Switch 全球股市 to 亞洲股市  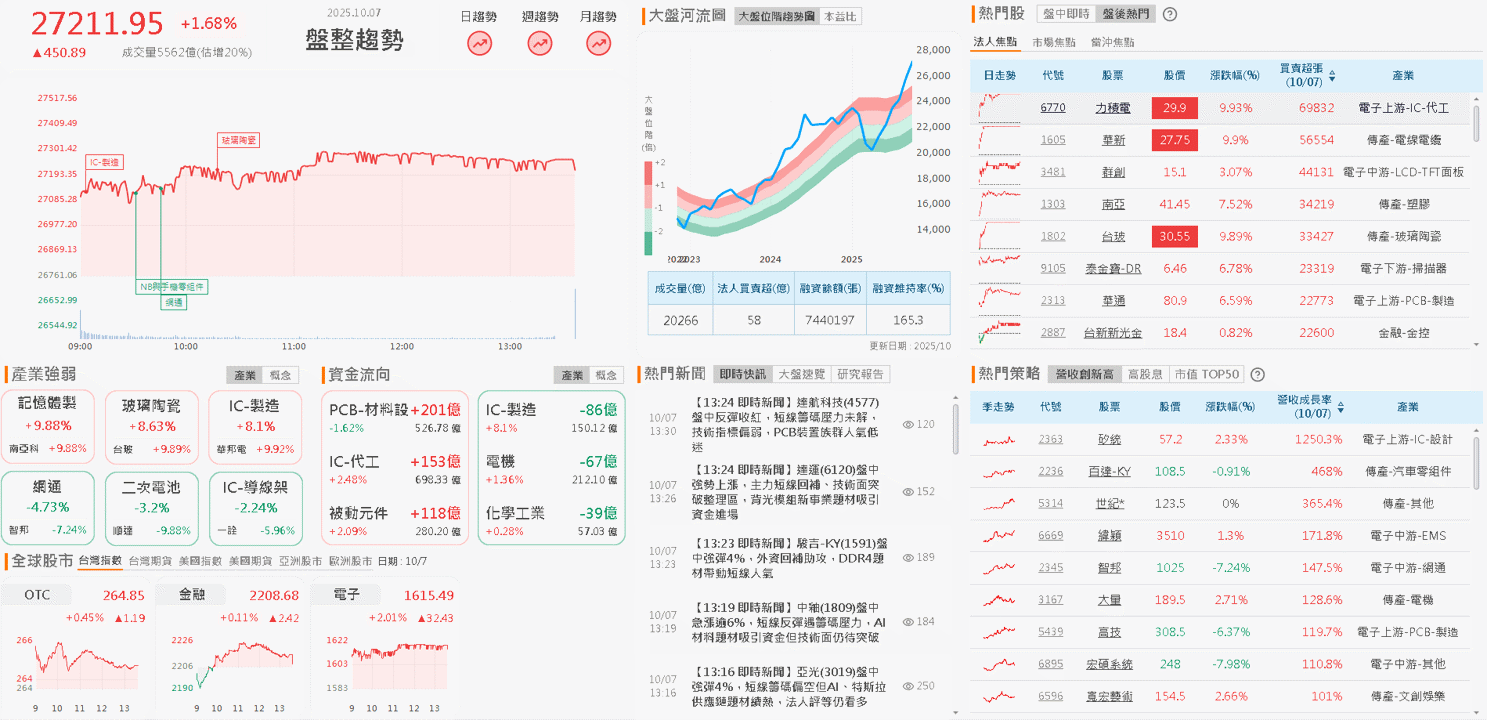300,562
